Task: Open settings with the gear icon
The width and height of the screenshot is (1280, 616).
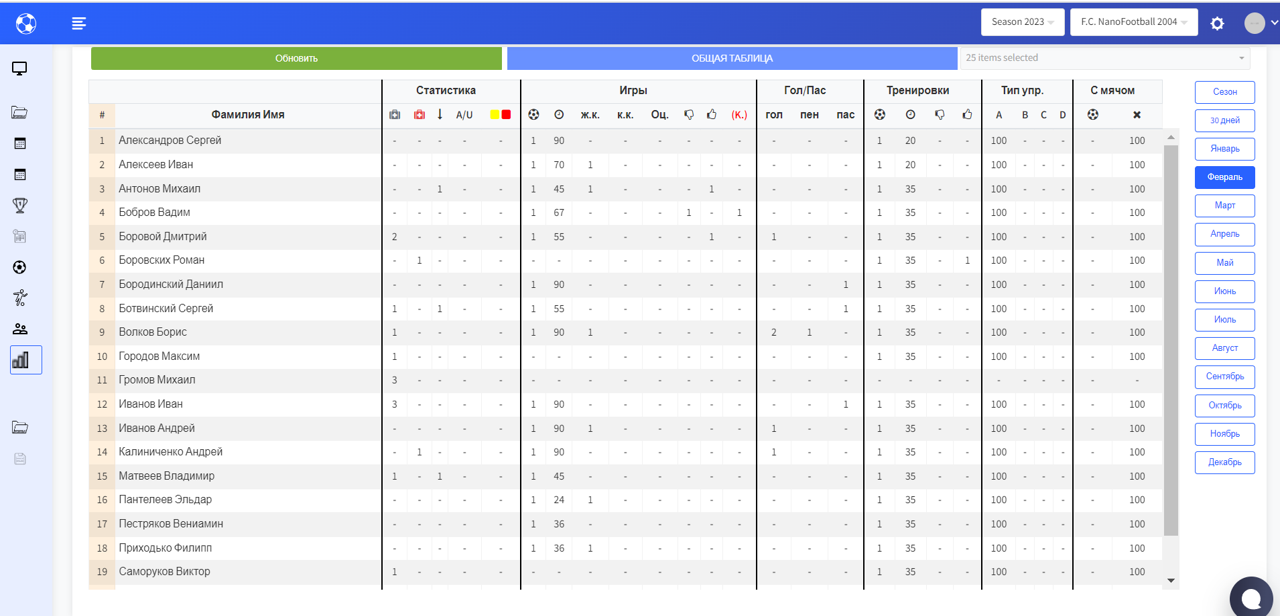Action: point(1217,23)
